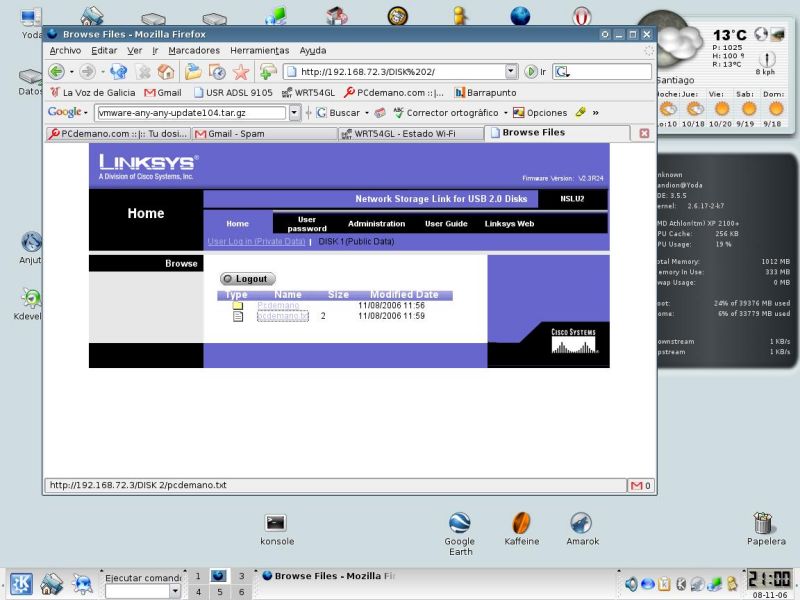Click the Gmail notifier in the status bar
The width and height of the screenshot is (800, 600).
point(641,486)
